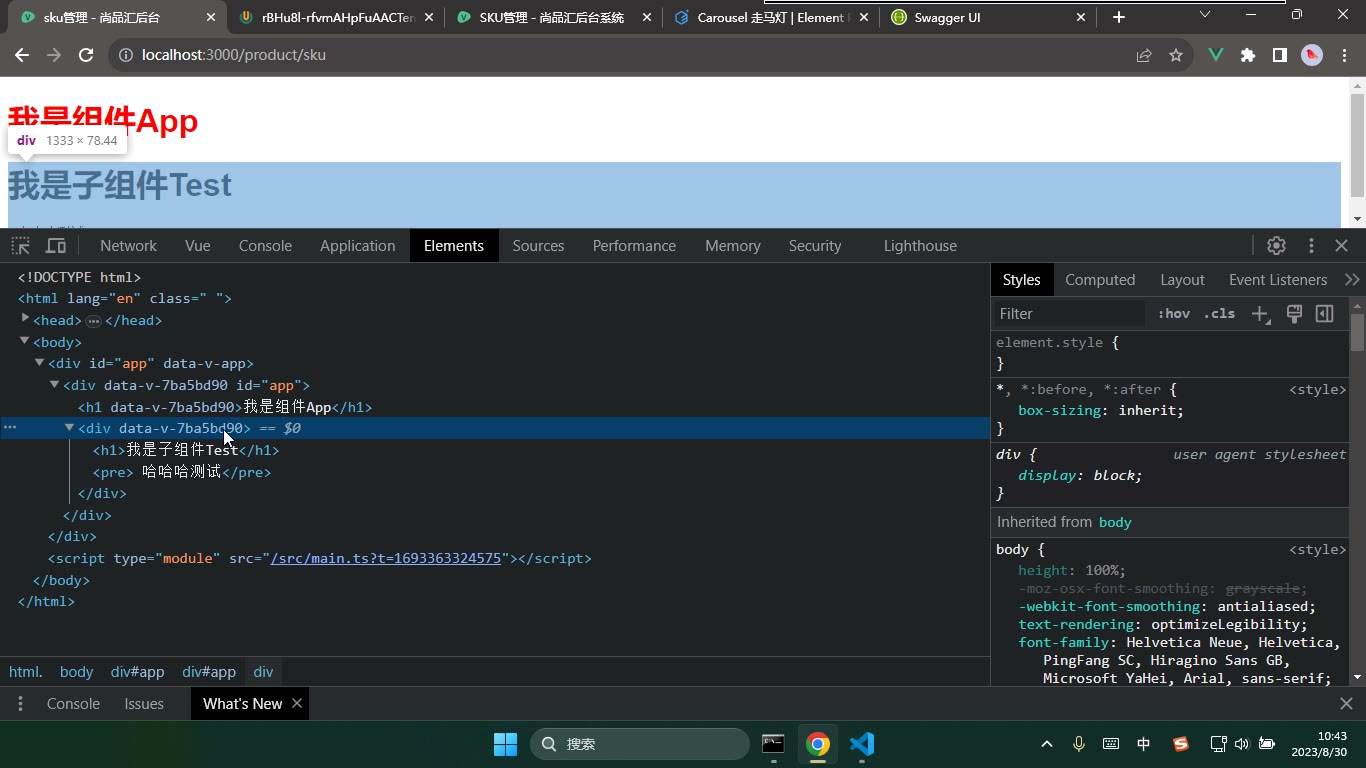This screenshot has height=768, width=1366.
Task: Open the /src/main.ts script link
Action: coord(386,558)
